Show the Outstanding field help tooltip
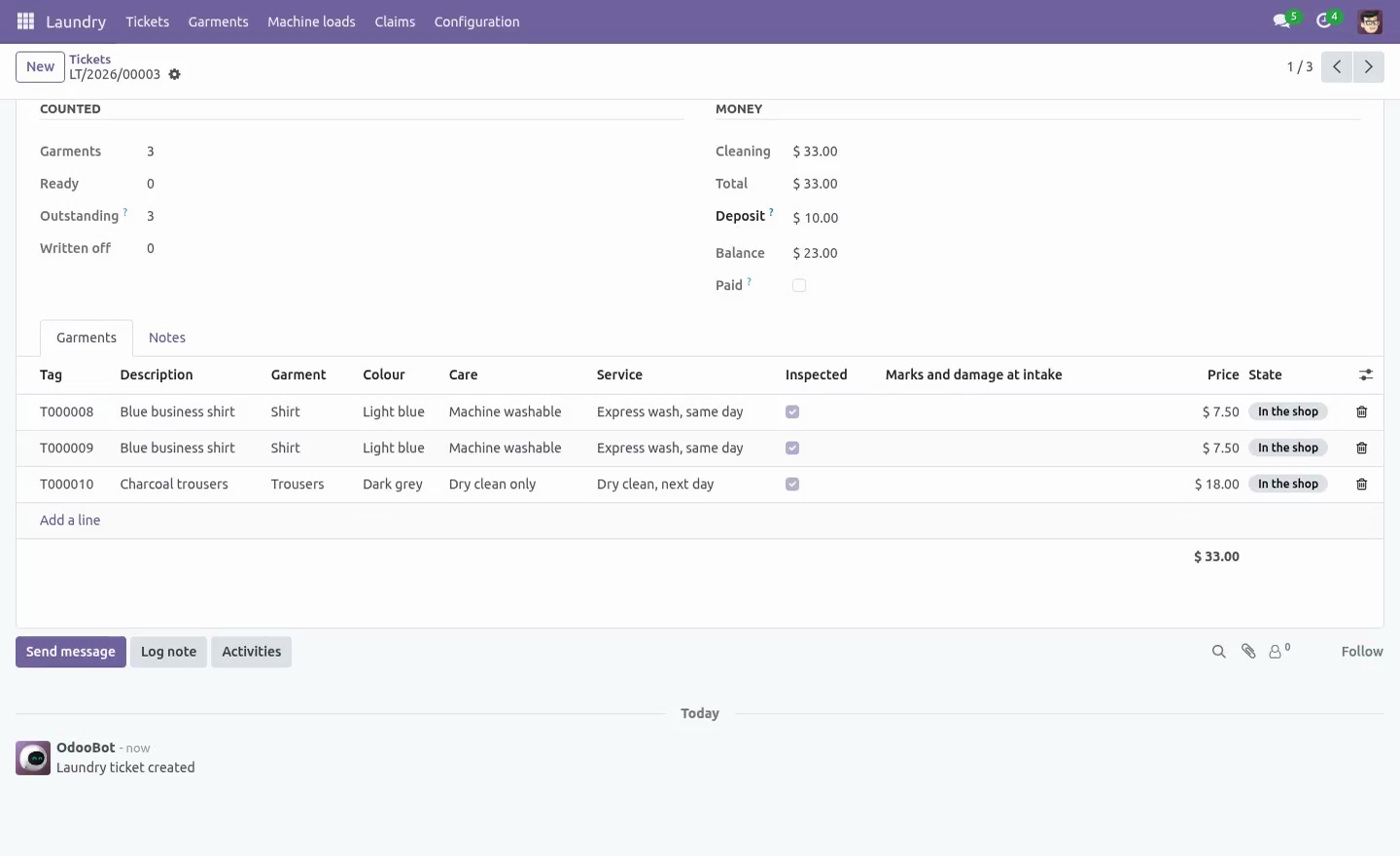Screen dimensions: 1400x856 click(x=125, y=211)
